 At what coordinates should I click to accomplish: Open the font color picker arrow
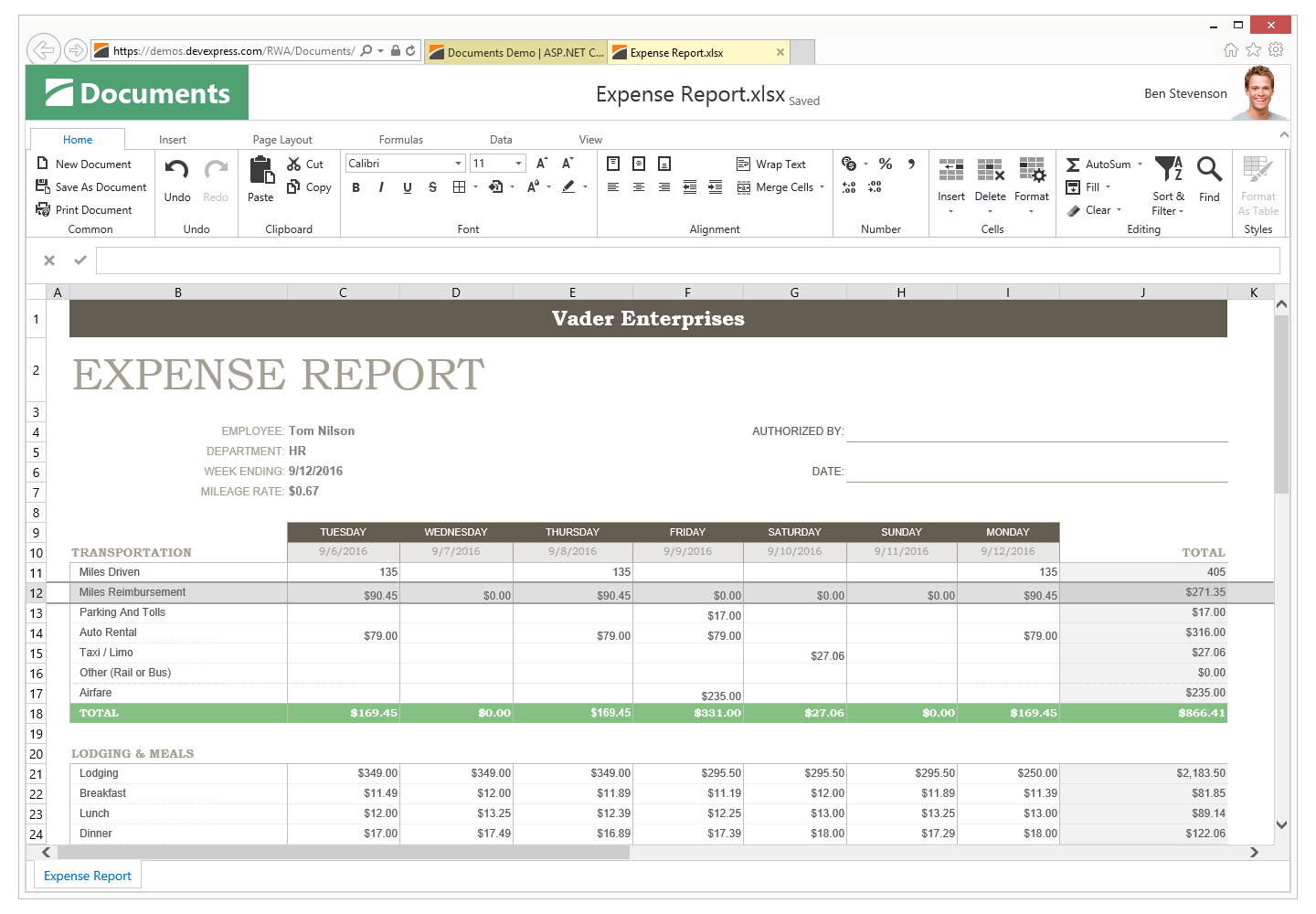pos(585,187)
